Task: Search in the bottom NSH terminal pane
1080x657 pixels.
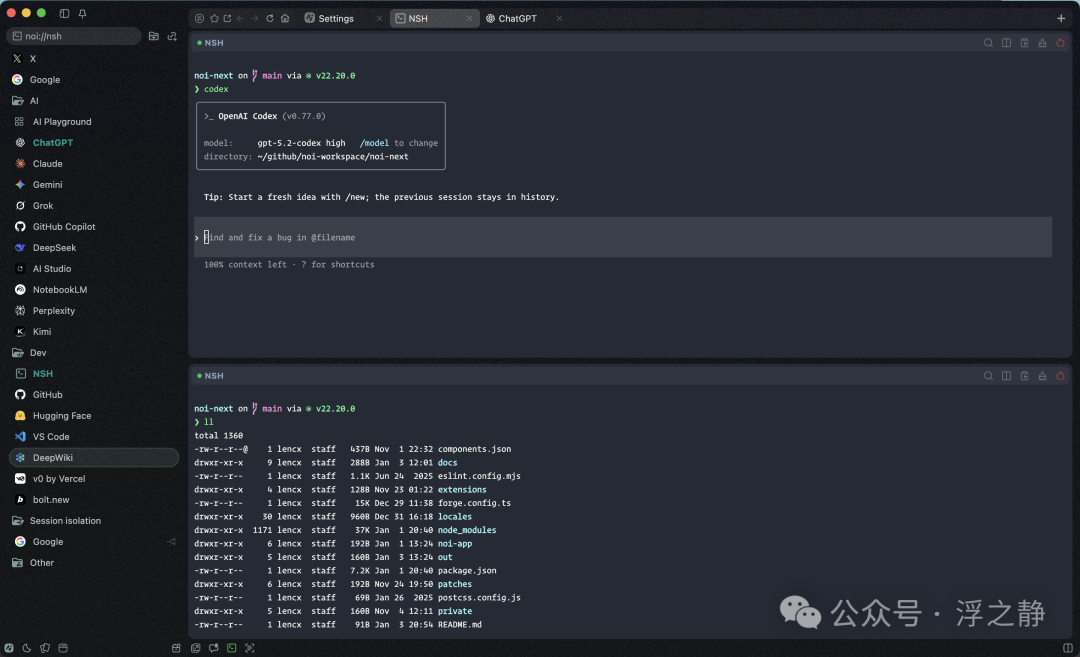Action: tap(988, 376)
